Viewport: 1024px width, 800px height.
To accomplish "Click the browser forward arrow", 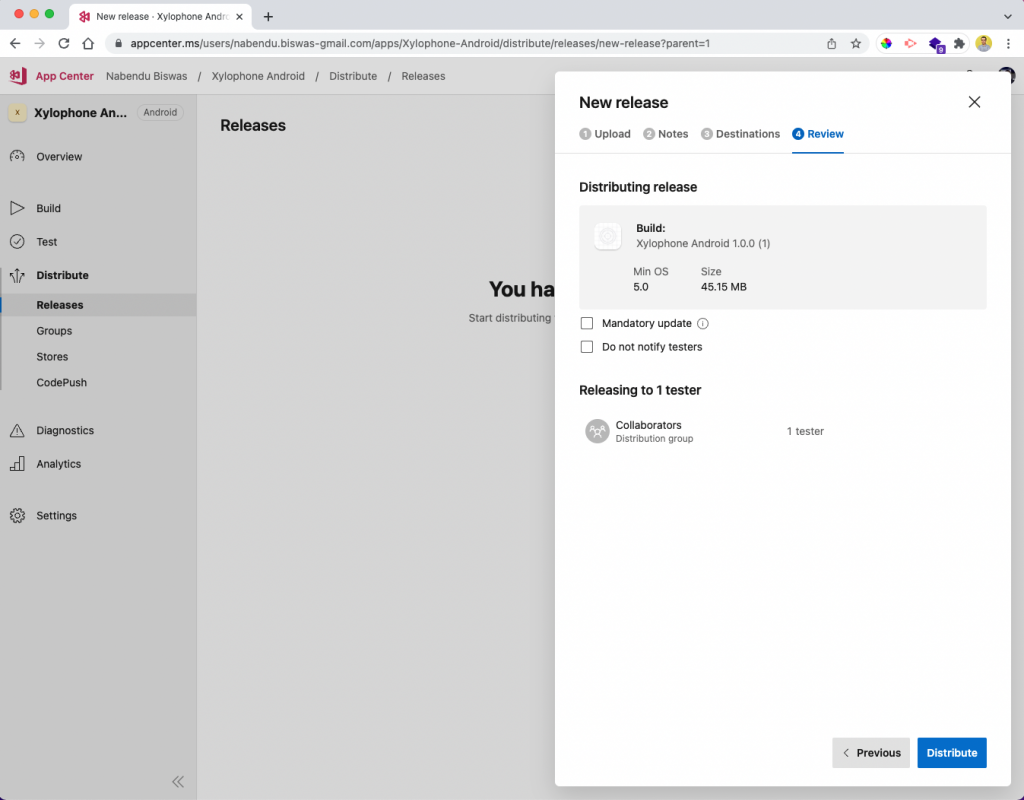I will (39, 44).
